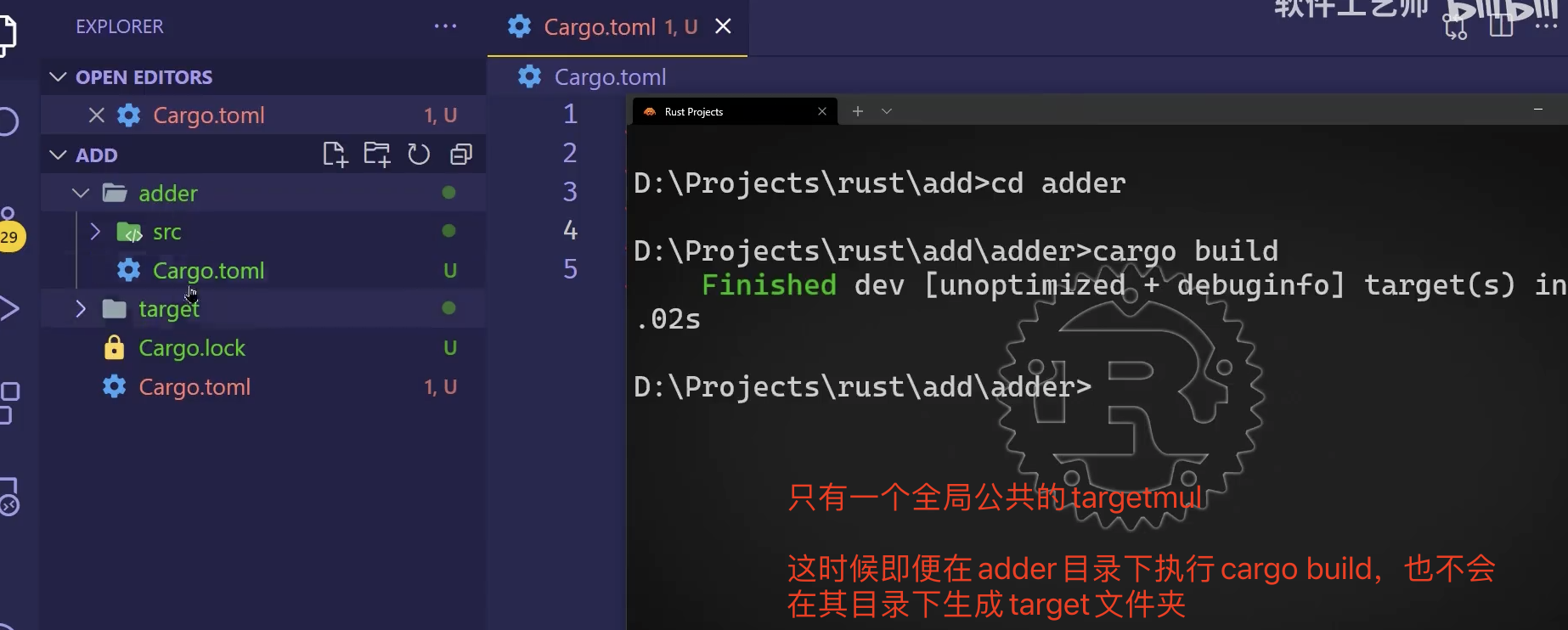Open explorer Views and More Actions menu

click(x=445, y=26)
